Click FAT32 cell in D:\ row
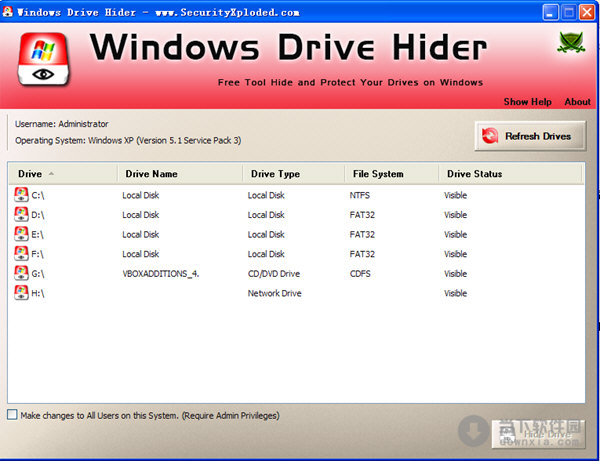Image resolution: width=600 pixels, height=461 pixels. tap(362, 215)
